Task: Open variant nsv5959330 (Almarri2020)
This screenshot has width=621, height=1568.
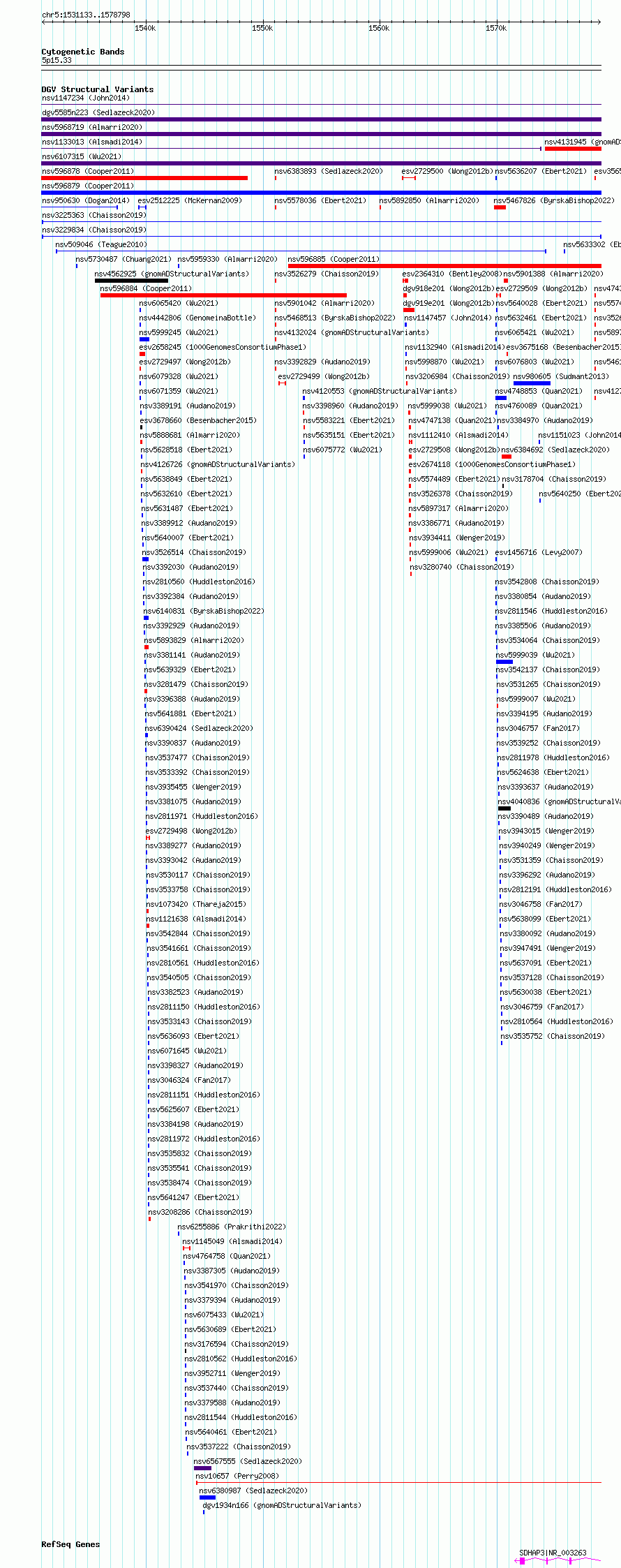Action: coord(227,259)
